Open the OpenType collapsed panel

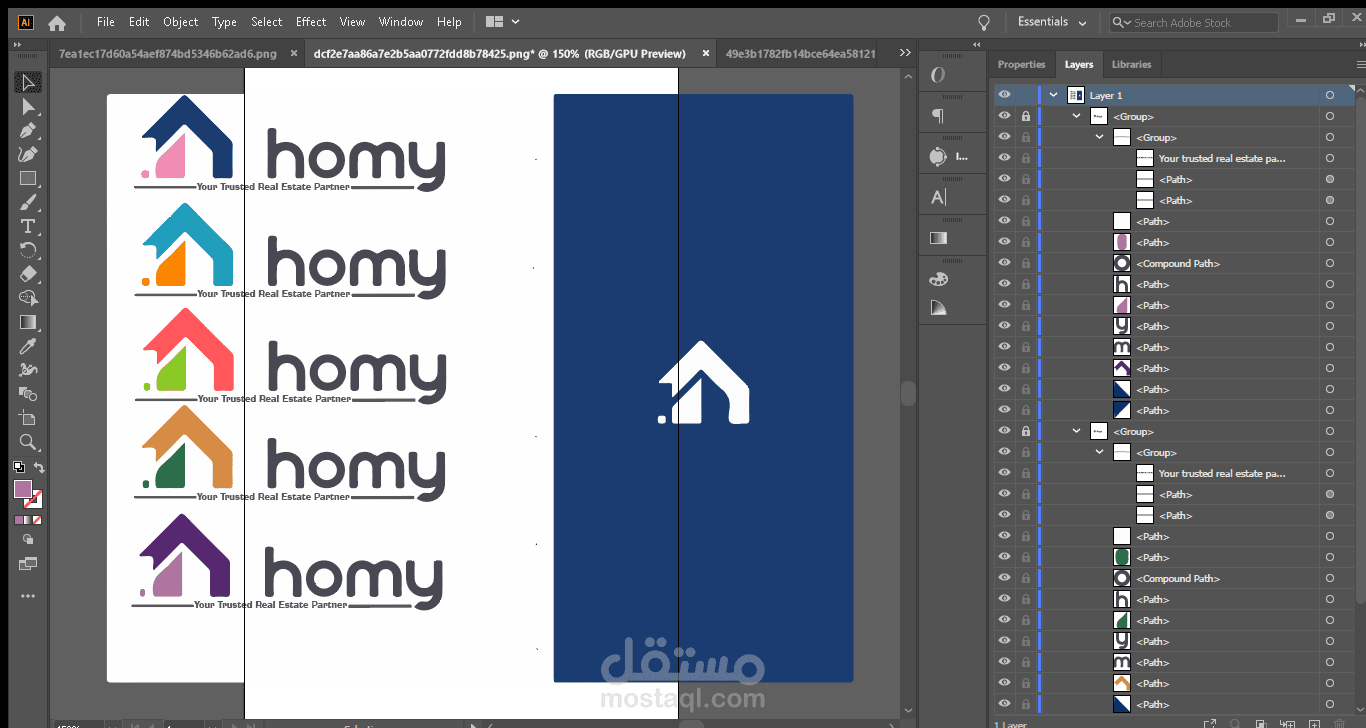tap(938, 75)
